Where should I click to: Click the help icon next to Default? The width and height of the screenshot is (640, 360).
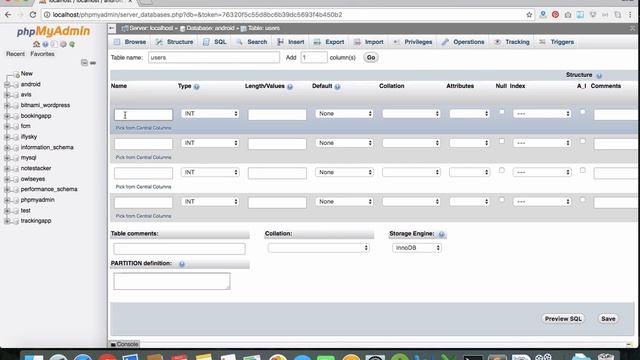[337, 87]
